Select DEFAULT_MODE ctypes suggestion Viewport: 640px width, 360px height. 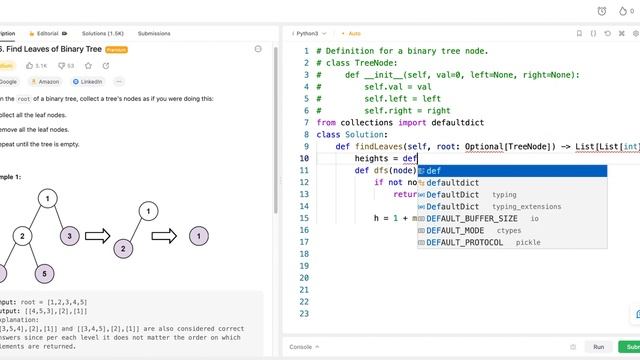[512, 231]
